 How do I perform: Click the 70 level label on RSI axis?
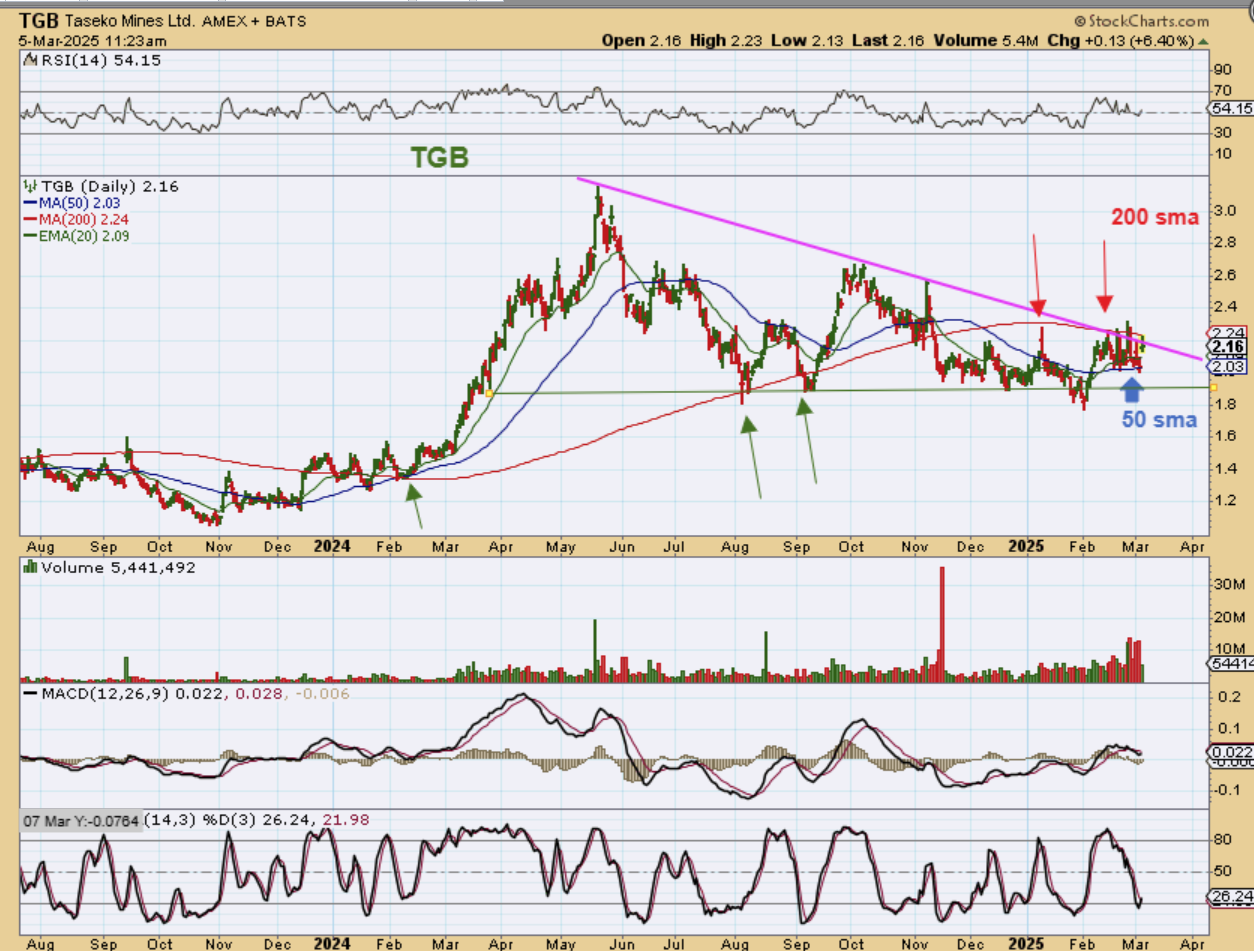[1222, 90]
